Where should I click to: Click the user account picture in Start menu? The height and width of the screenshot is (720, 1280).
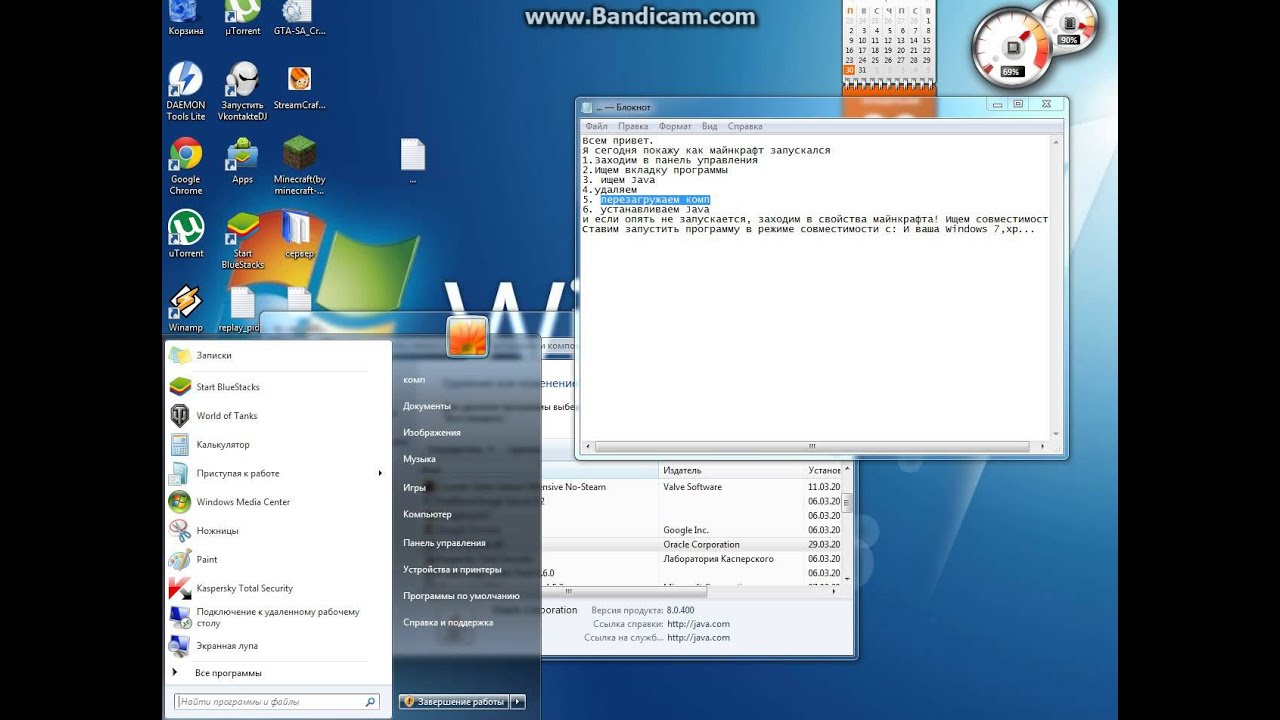(467, 337)
